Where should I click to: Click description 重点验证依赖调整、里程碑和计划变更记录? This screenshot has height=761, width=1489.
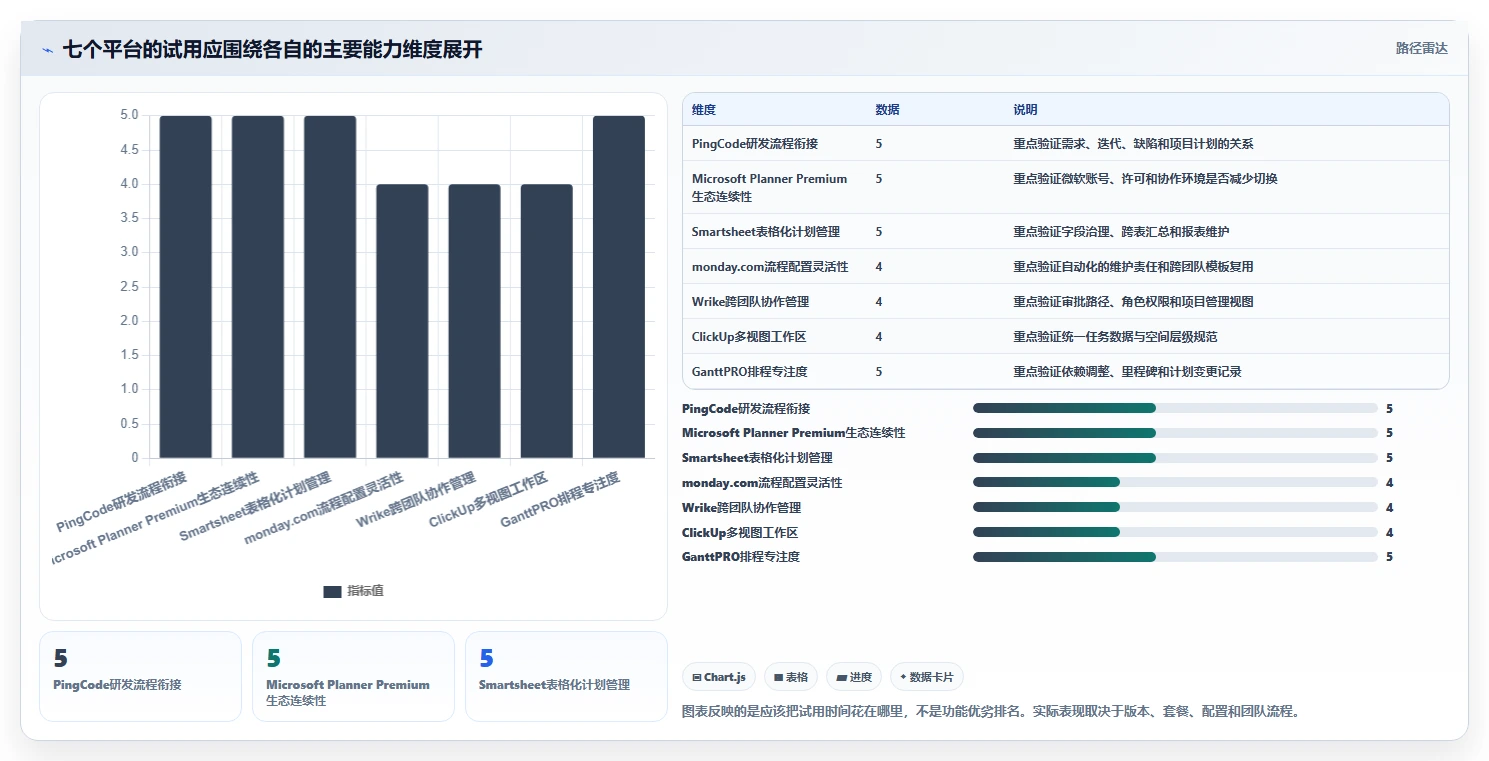click(x=1127, y=372)
